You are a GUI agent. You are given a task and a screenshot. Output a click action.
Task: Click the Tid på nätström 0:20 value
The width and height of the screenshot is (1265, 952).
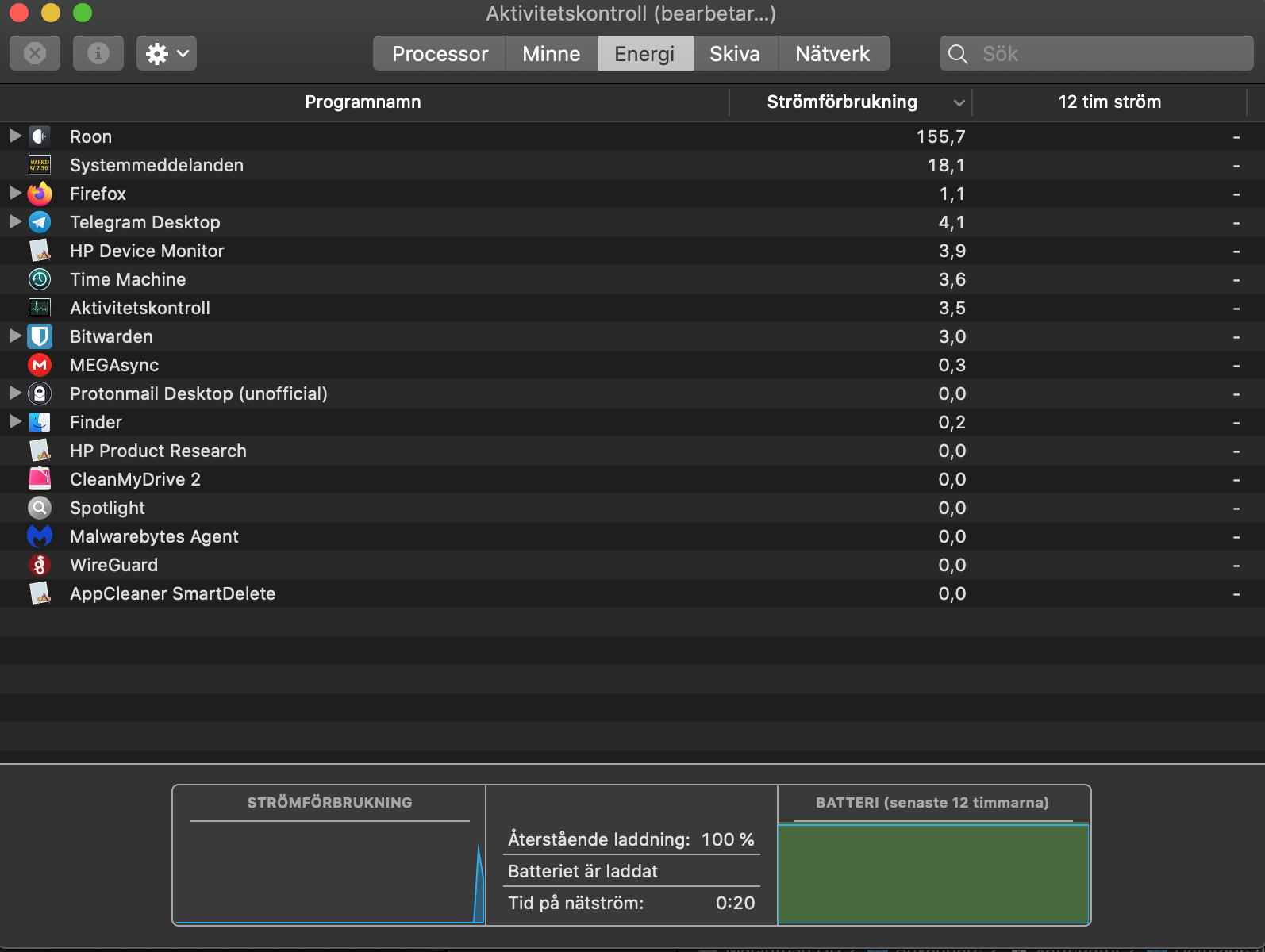[x=735, y=903]
